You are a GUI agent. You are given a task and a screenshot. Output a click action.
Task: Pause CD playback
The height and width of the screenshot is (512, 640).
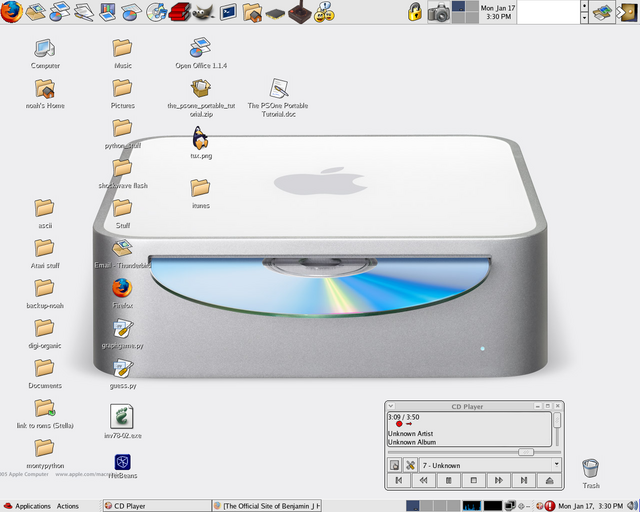(449, 480)
